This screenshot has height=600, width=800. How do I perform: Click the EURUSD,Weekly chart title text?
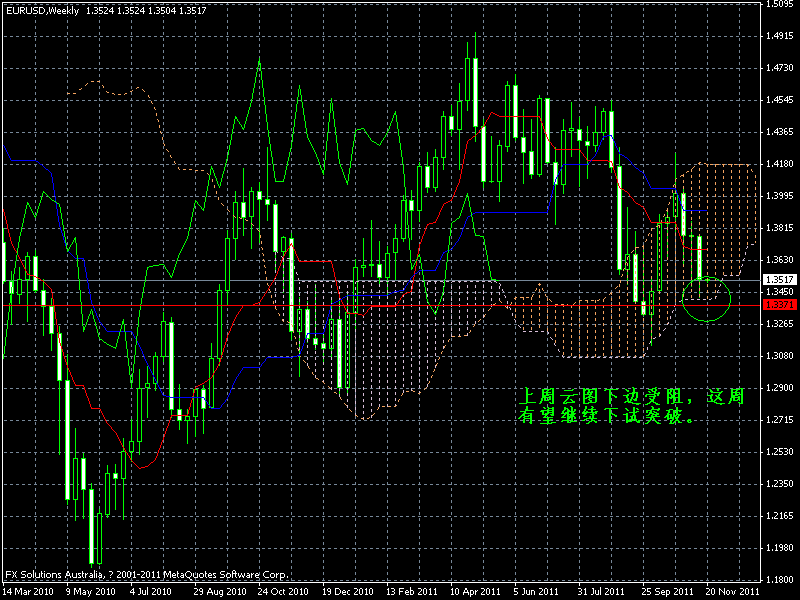(43, 10)
